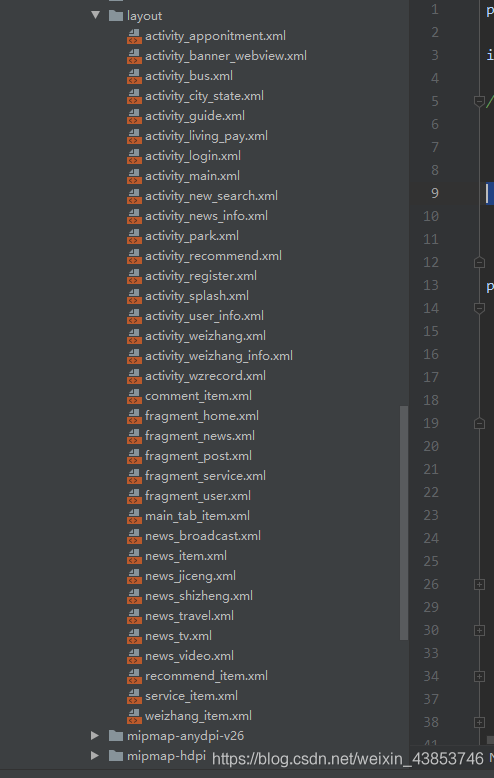494x778 pixels.
Task: Collapse code block at editor line 14
Action: (x=479, y=308)
